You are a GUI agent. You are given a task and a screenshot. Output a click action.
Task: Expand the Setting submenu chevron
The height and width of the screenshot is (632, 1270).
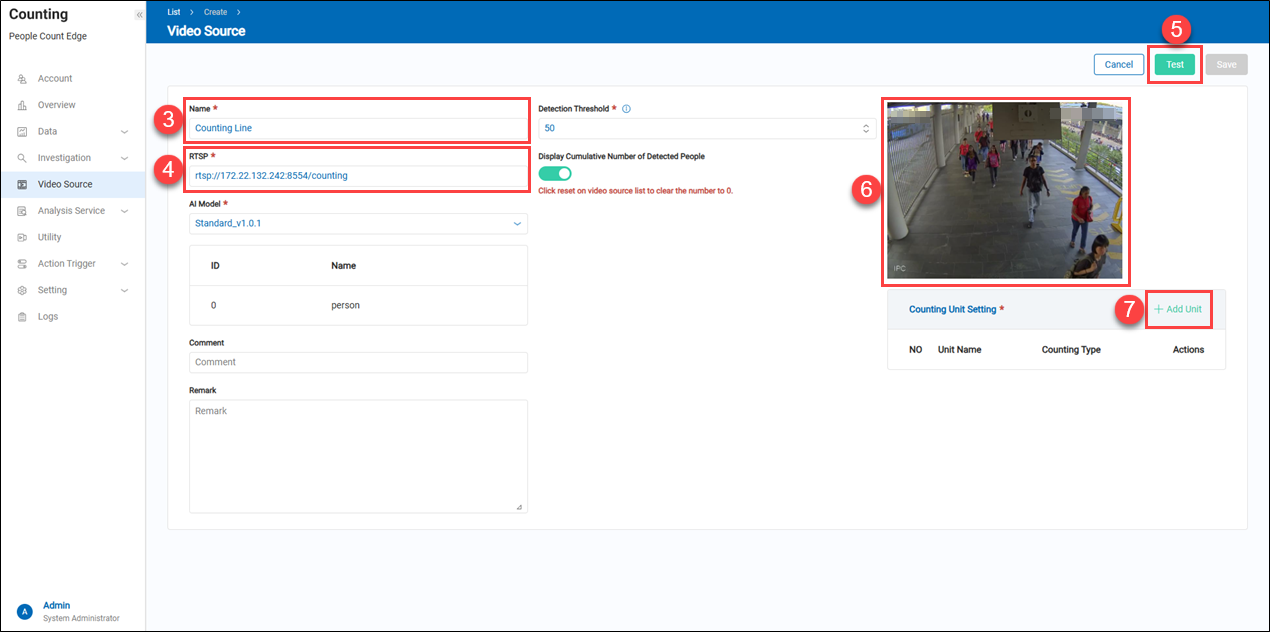124,291
